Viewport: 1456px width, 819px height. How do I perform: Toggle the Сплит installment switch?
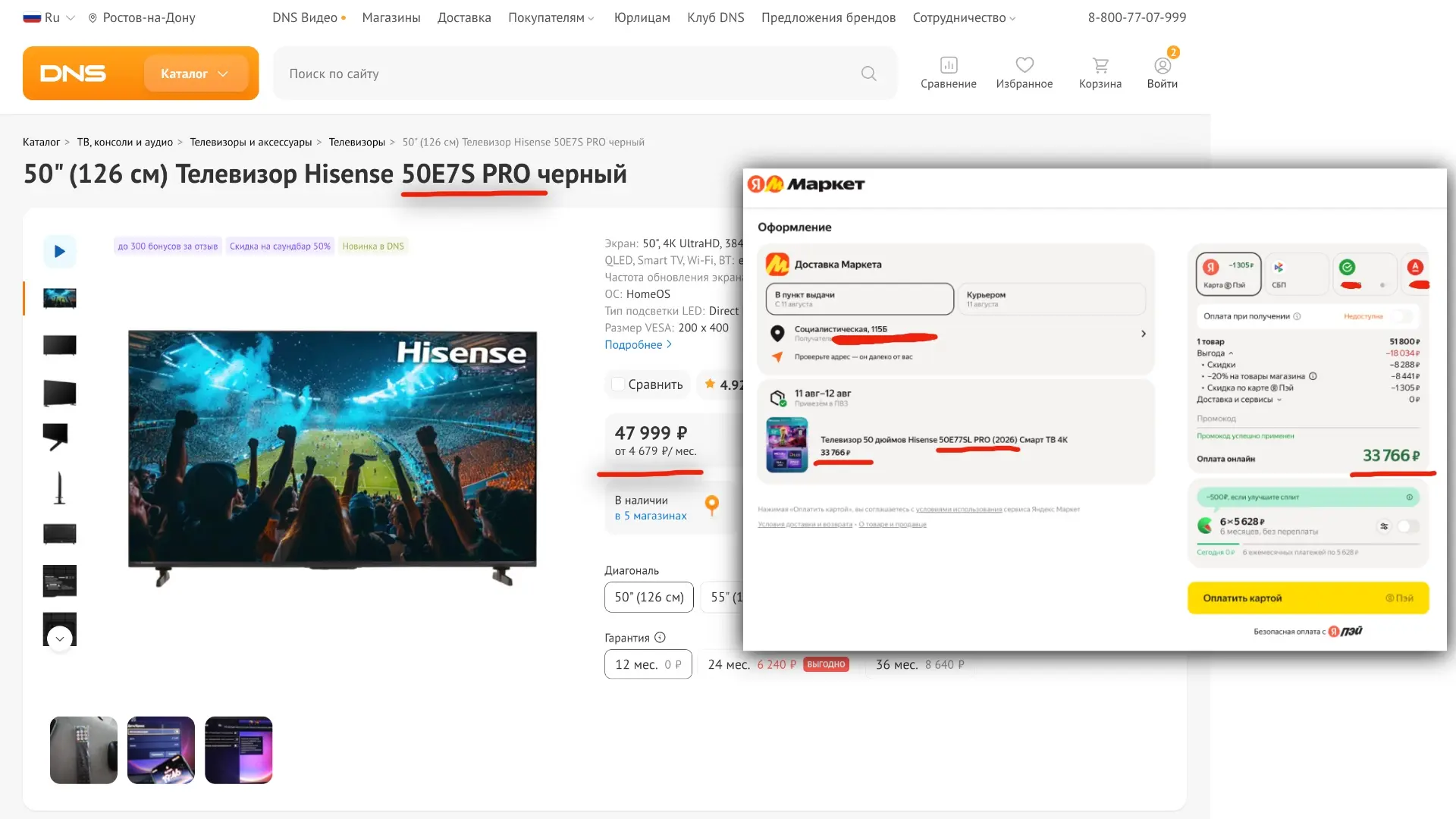click(1408, 526)
